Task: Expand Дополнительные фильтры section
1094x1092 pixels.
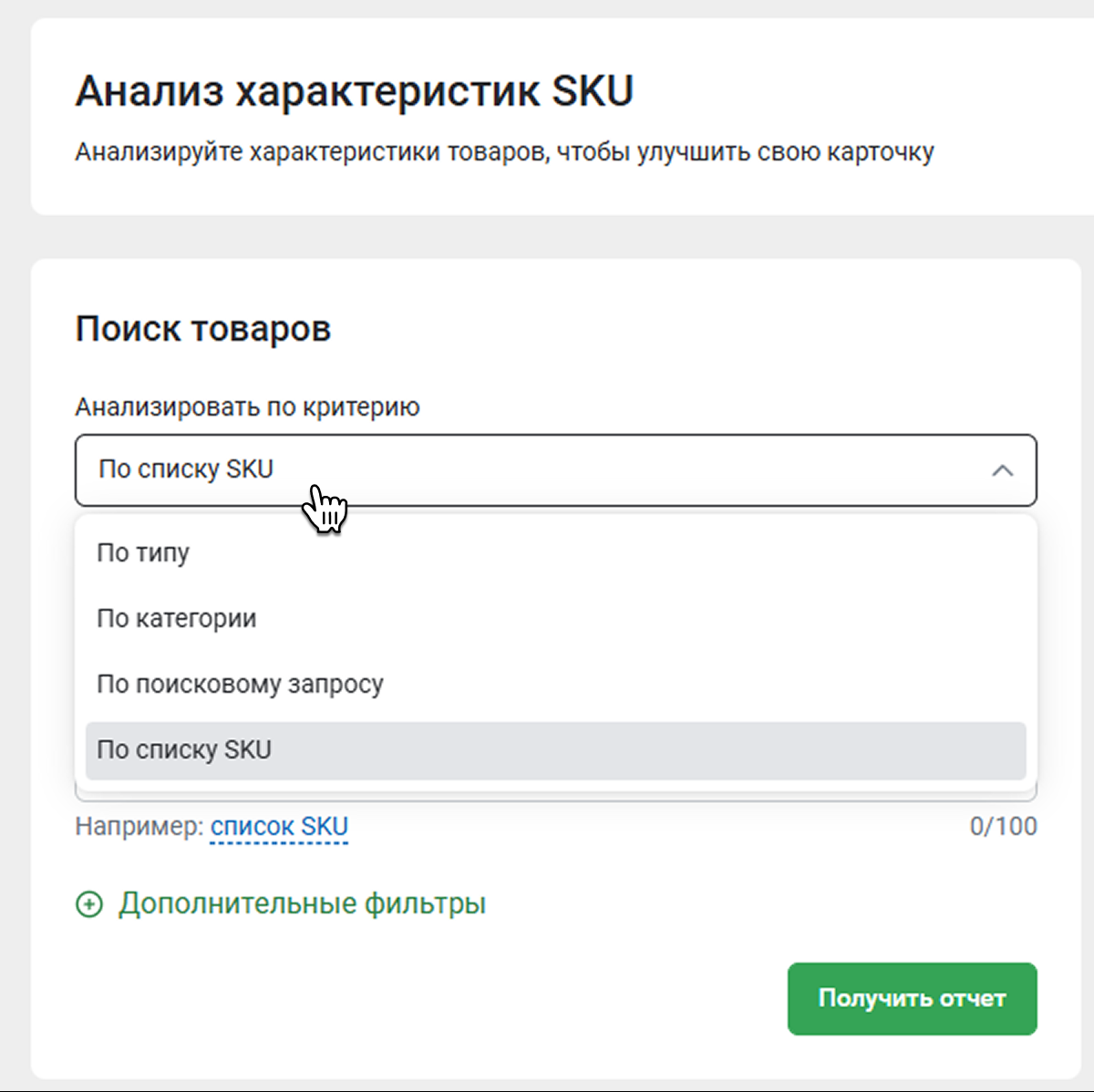Action: click(302, 904)
